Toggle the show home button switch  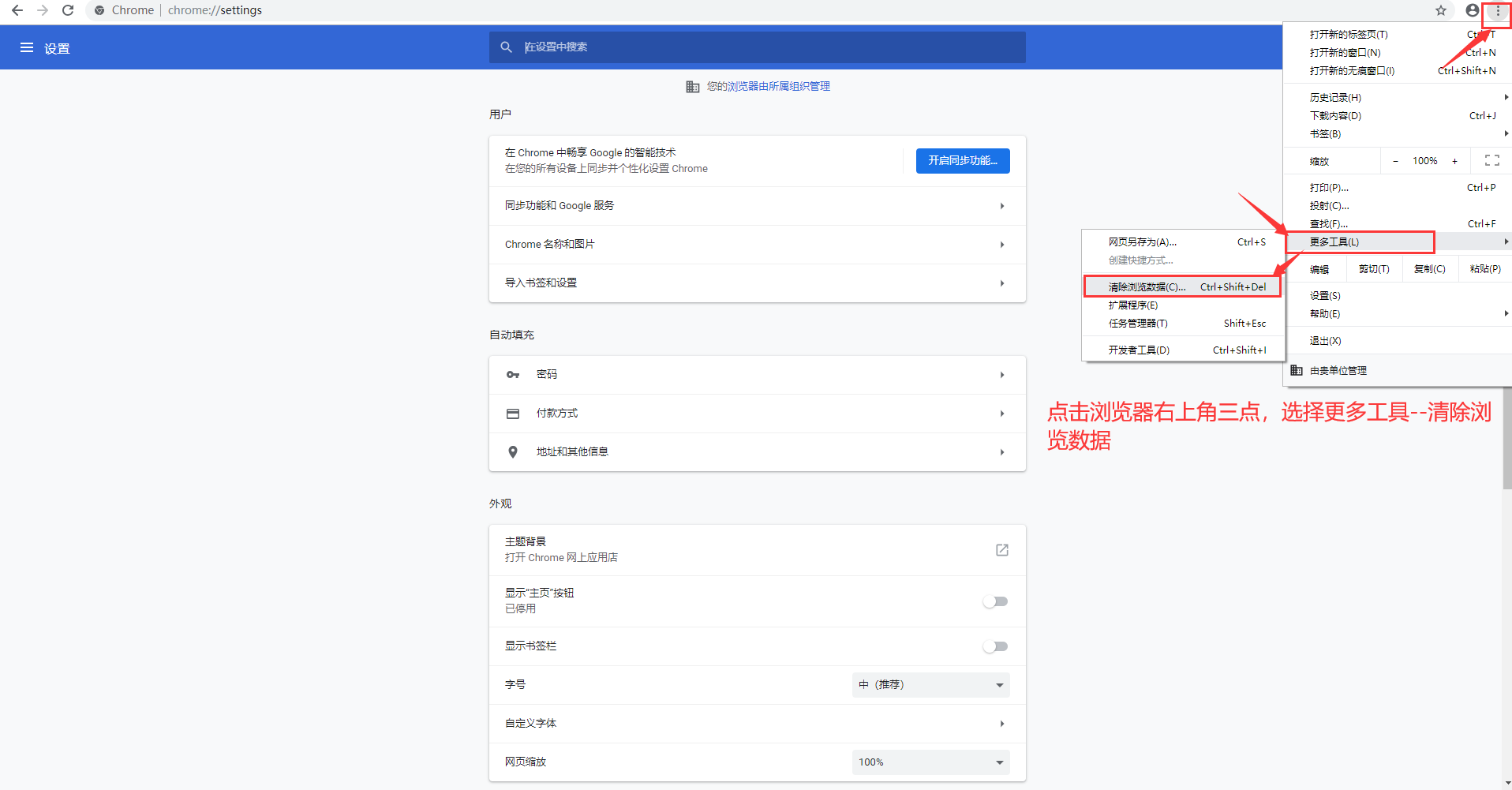[995, 601]
